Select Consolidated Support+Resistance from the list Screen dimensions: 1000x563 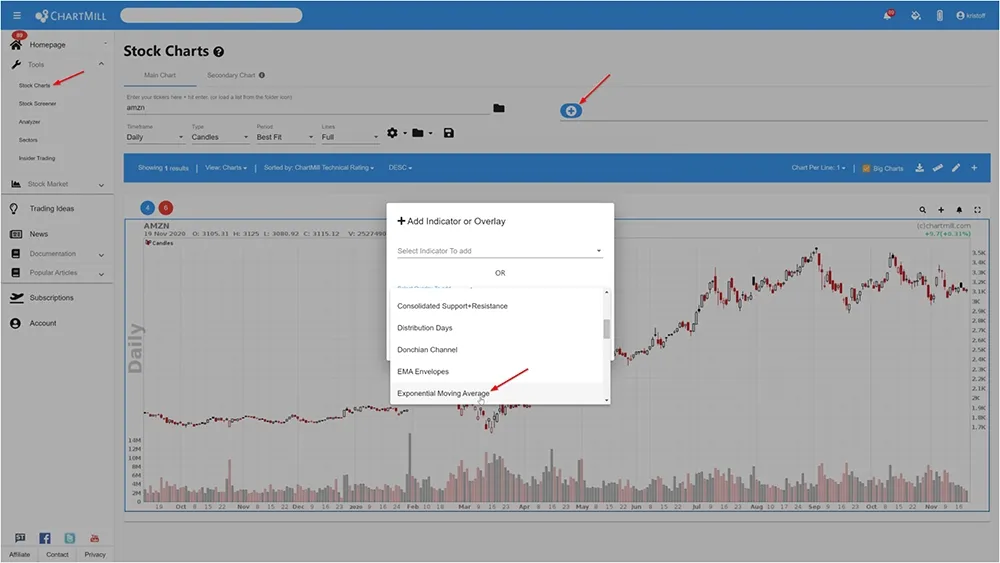coord(496,306)
